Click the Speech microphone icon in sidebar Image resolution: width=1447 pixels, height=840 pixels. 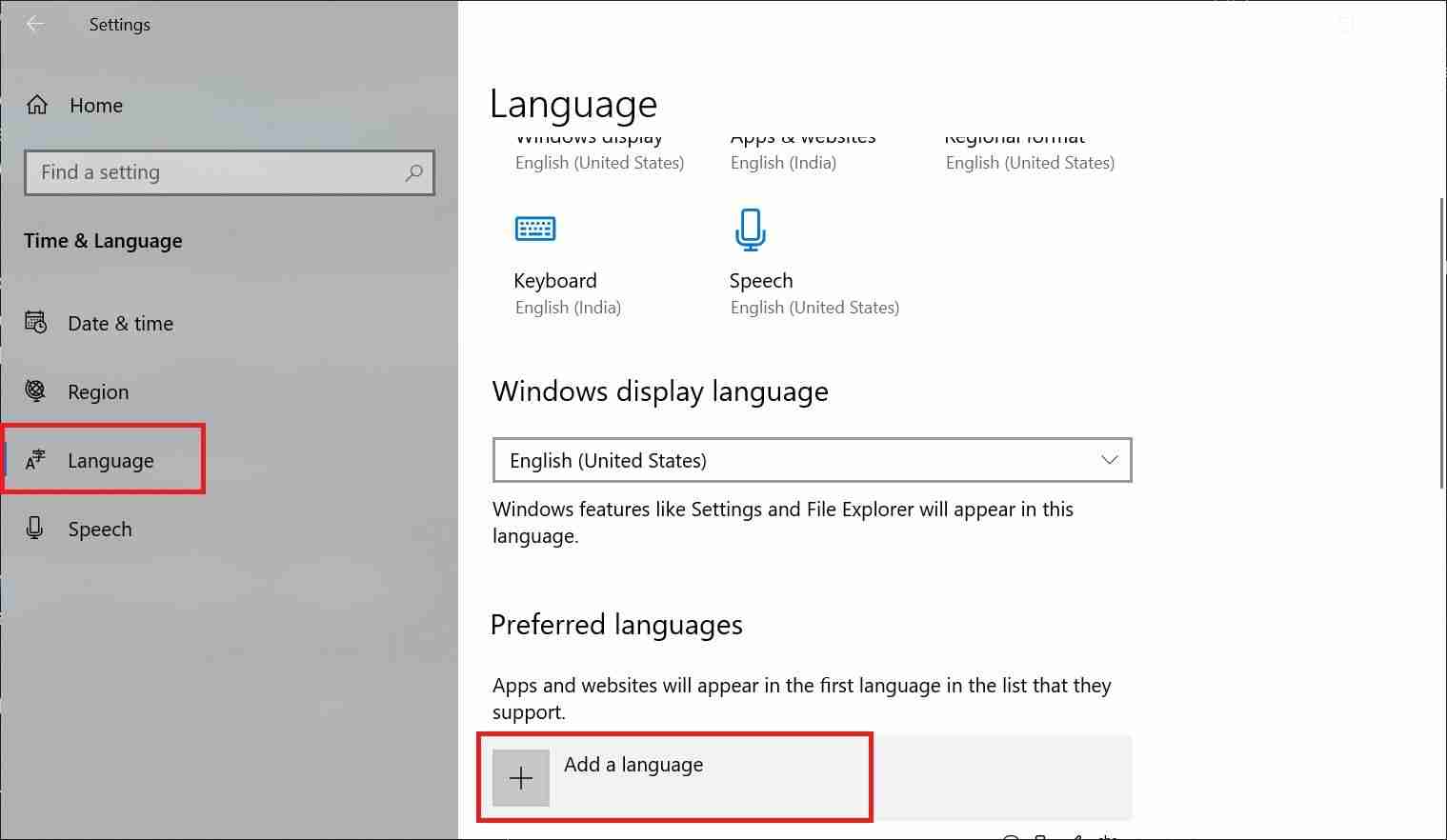click(x=34, y=529)
